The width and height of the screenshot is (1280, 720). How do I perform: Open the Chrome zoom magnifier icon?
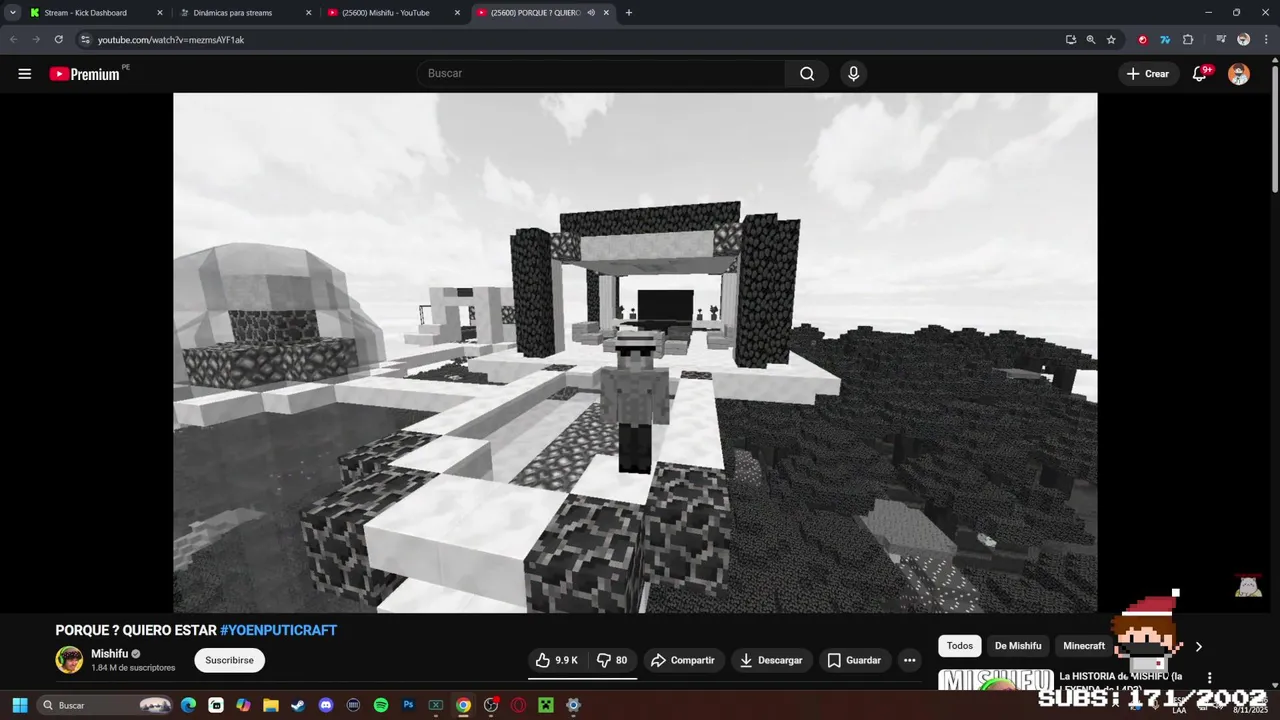click(x=1091, y=40)
